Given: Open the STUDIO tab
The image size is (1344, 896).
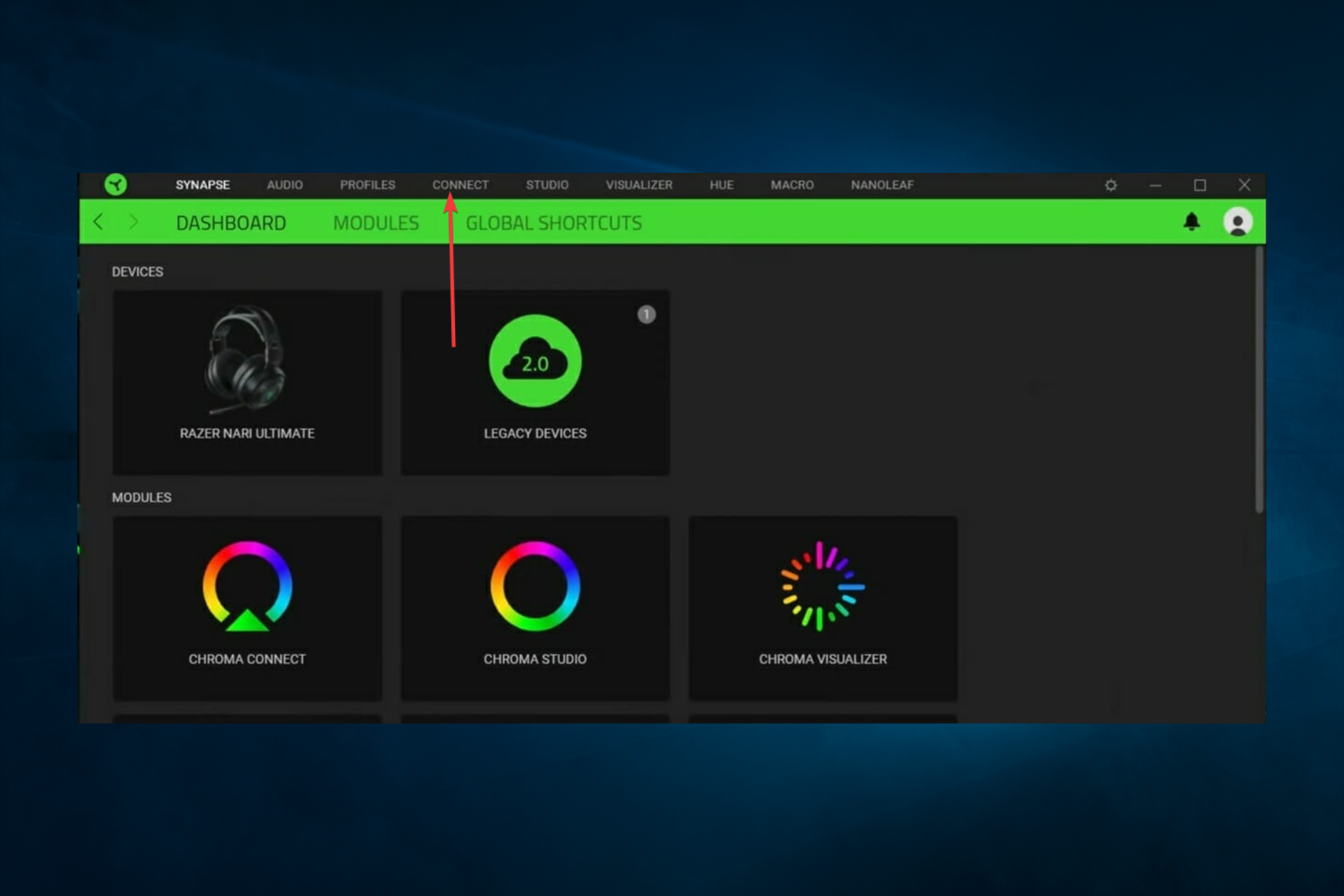Looking at the screenshot, I should point(547,185).
